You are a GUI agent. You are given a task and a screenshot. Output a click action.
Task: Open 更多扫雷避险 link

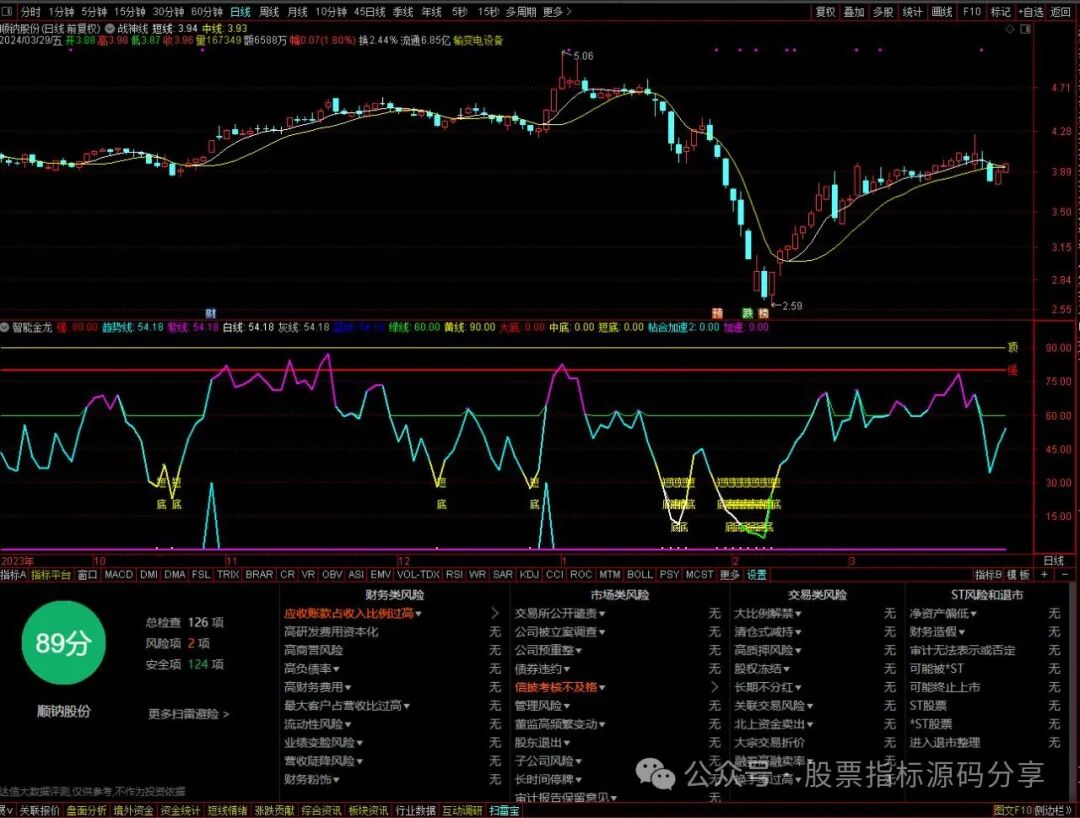tap(188, 714)
